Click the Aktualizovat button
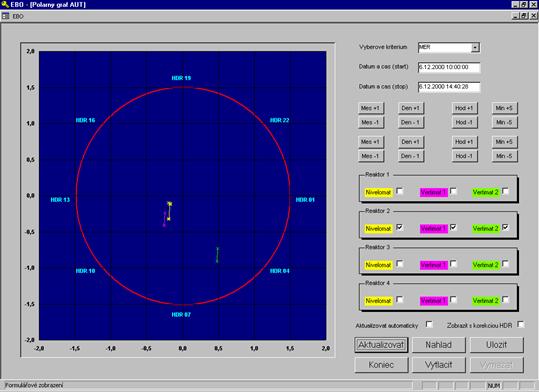The image size is (539, 392). pos(381,345)
